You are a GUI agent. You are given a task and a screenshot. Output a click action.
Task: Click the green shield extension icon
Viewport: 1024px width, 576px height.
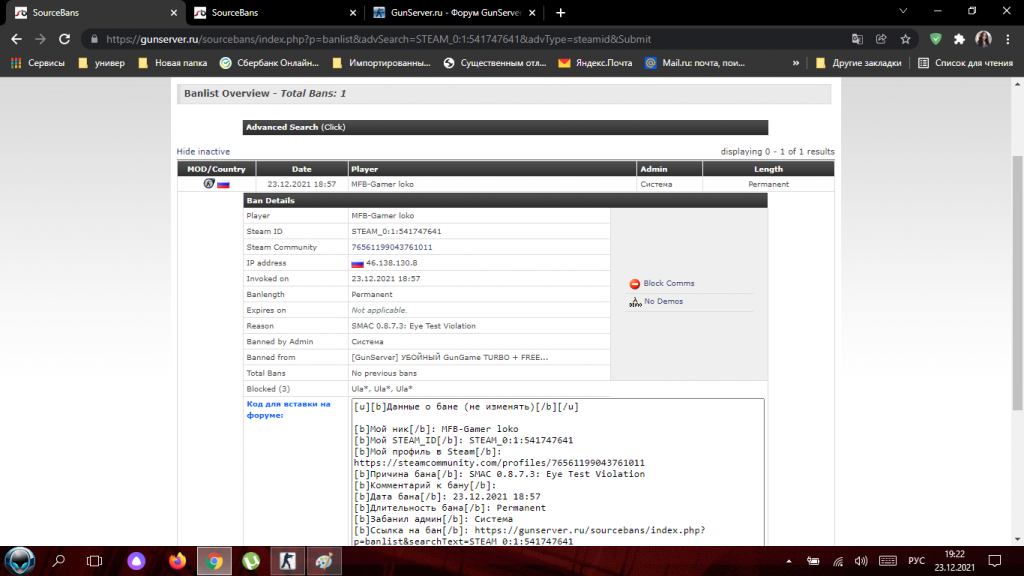[x=935, y=39]
